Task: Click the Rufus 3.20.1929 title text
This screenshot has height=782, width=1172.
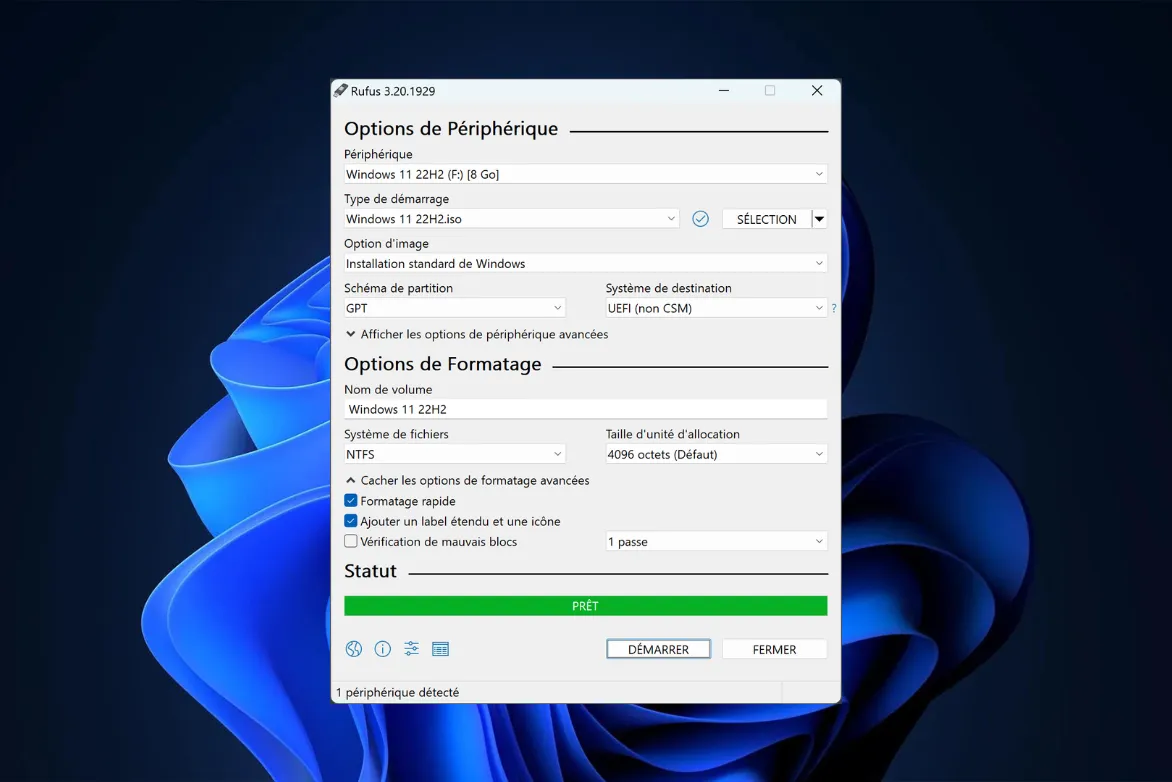Action: tap(392, 91)
